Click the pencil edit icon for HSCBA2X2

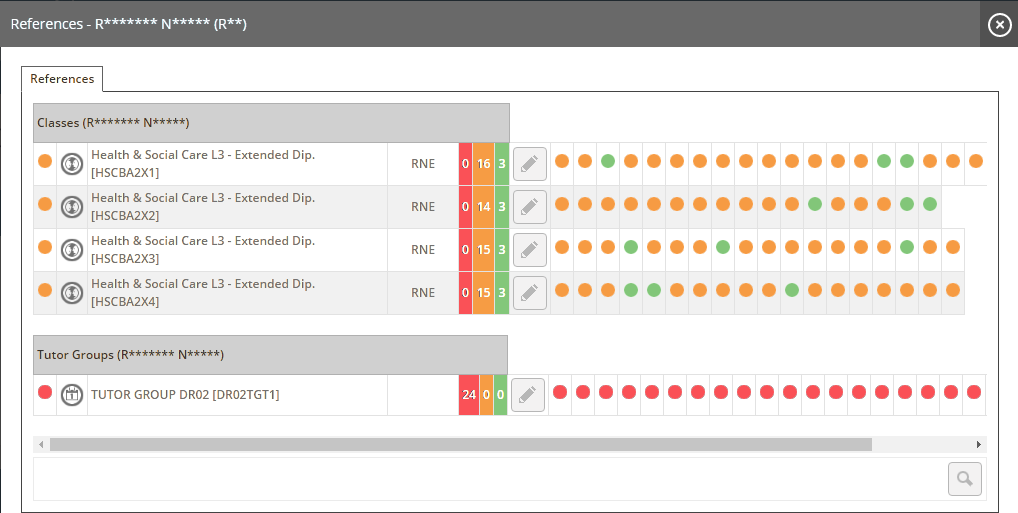coord(530,207)
